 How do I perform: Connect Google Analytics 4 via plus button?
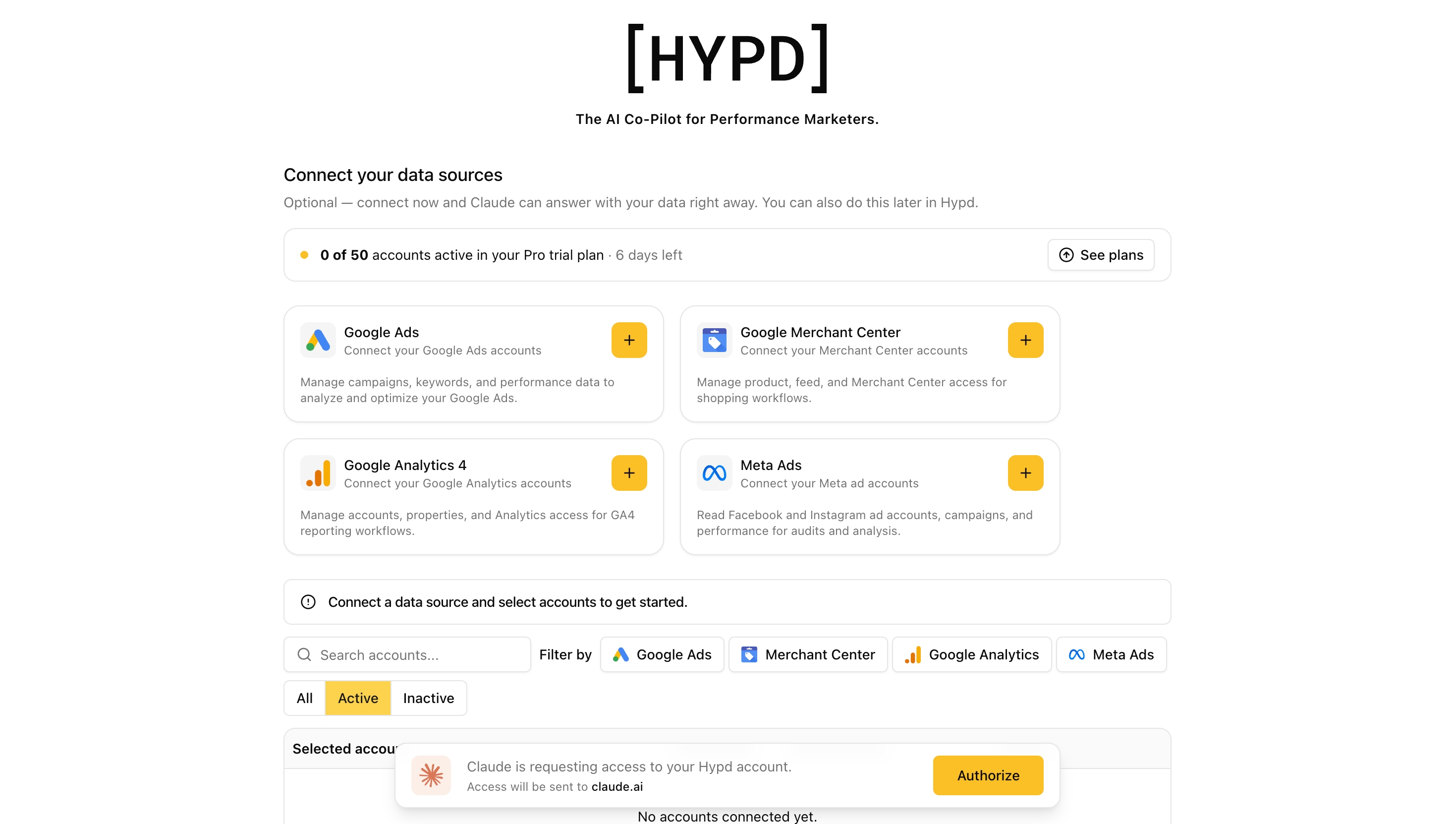coord(629,473)
